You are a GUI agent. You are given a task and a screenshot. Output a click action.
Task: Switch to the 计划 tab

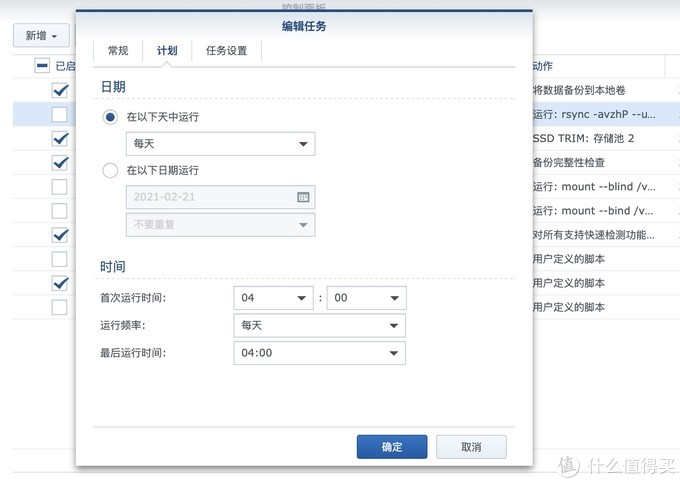tap(167, 51)
